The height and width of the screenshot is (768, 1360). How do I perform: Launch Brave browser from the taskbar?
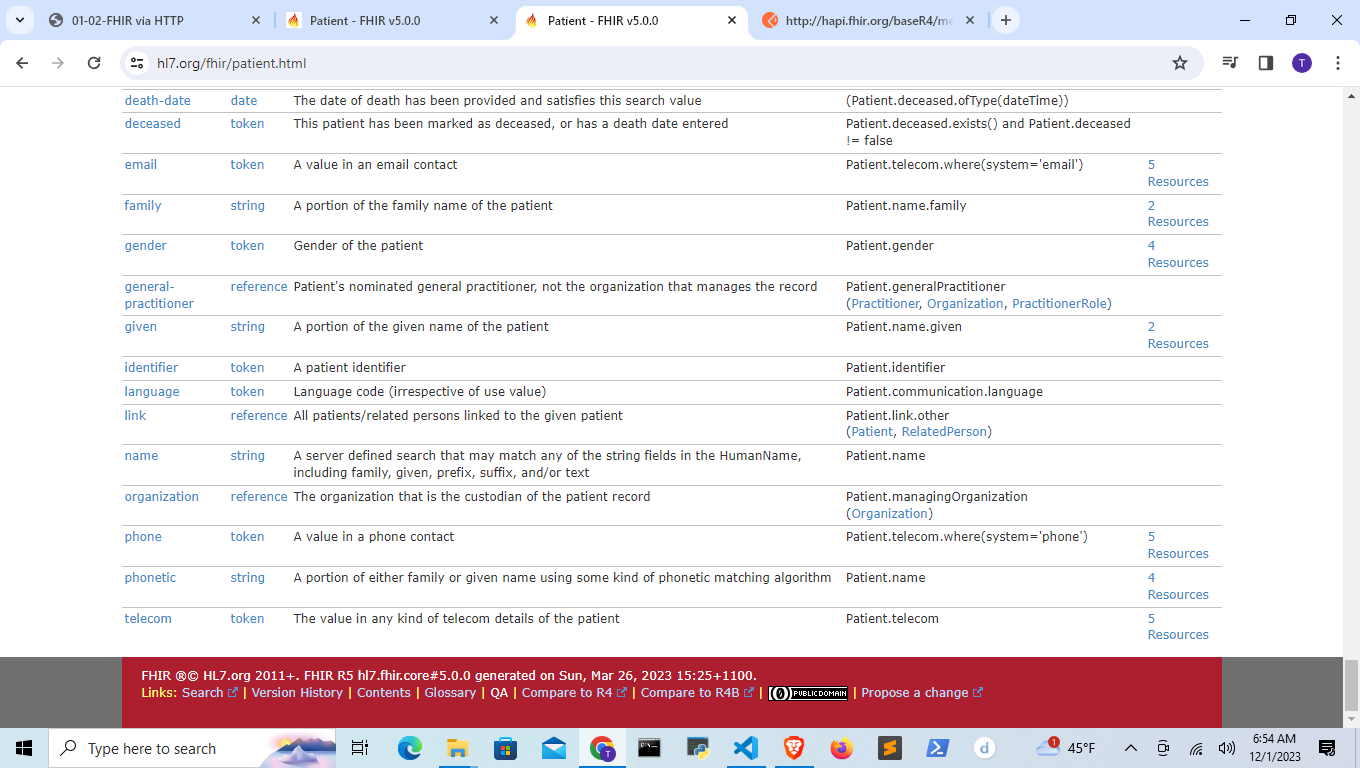coord(794,748)
